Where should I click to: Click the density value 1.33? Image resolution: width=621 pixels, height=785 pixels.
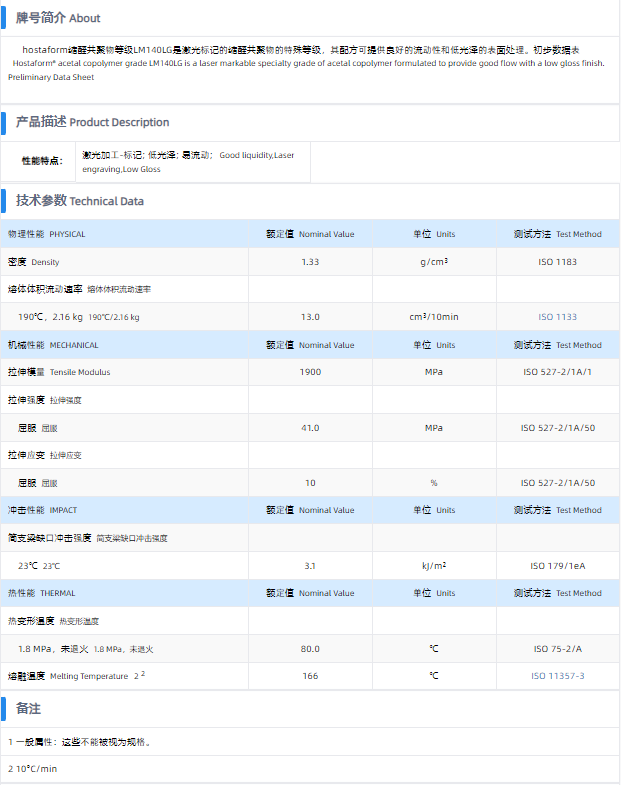pyautogui.click(x=310, y=262)
